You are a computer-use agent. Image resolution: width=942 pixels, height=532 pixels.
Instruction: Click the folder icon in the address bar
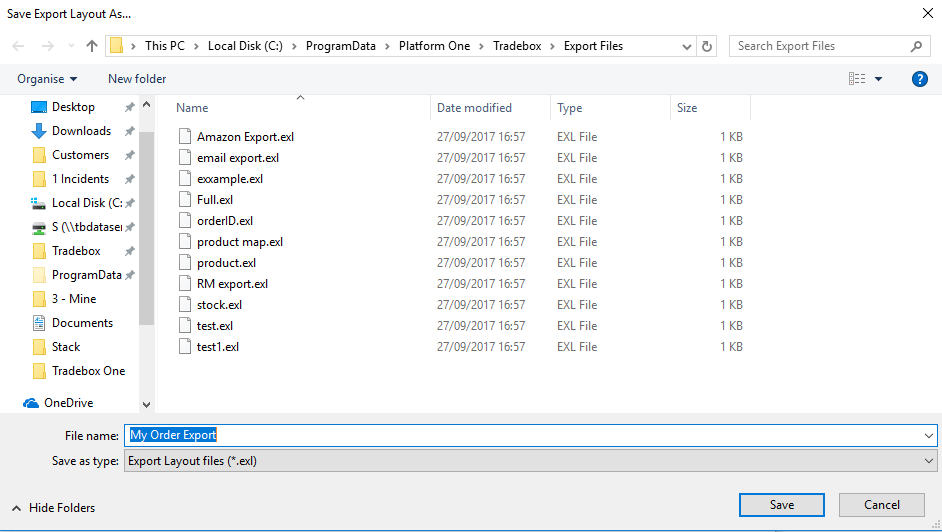117,46
